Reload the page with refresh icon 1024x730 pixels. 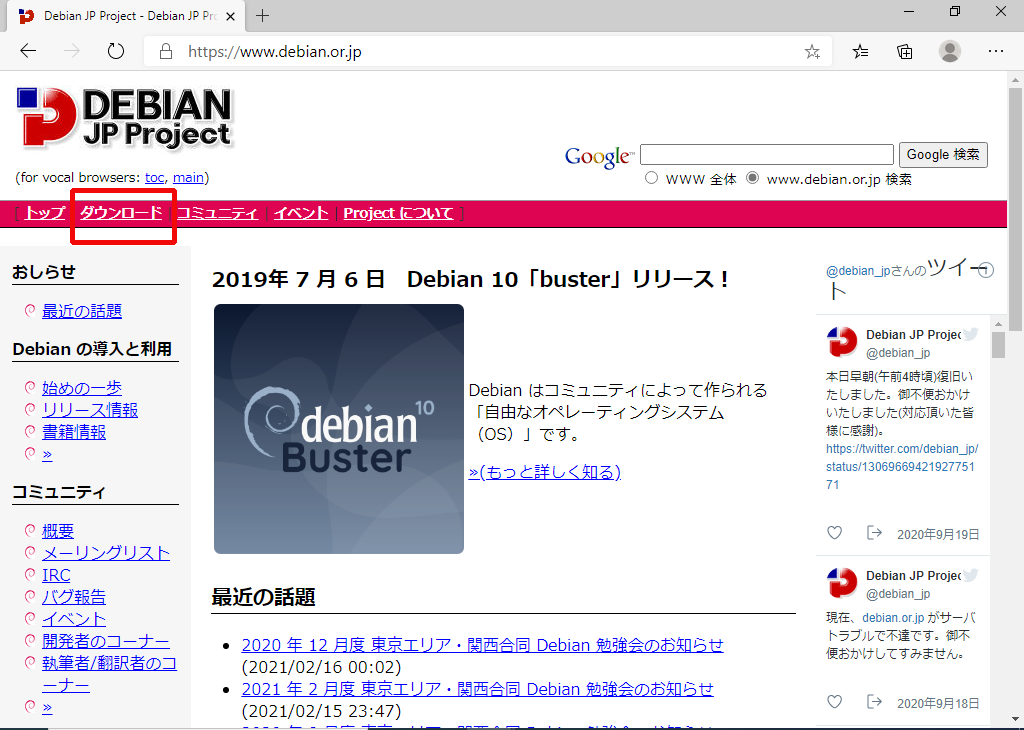[x=116, y=51]
